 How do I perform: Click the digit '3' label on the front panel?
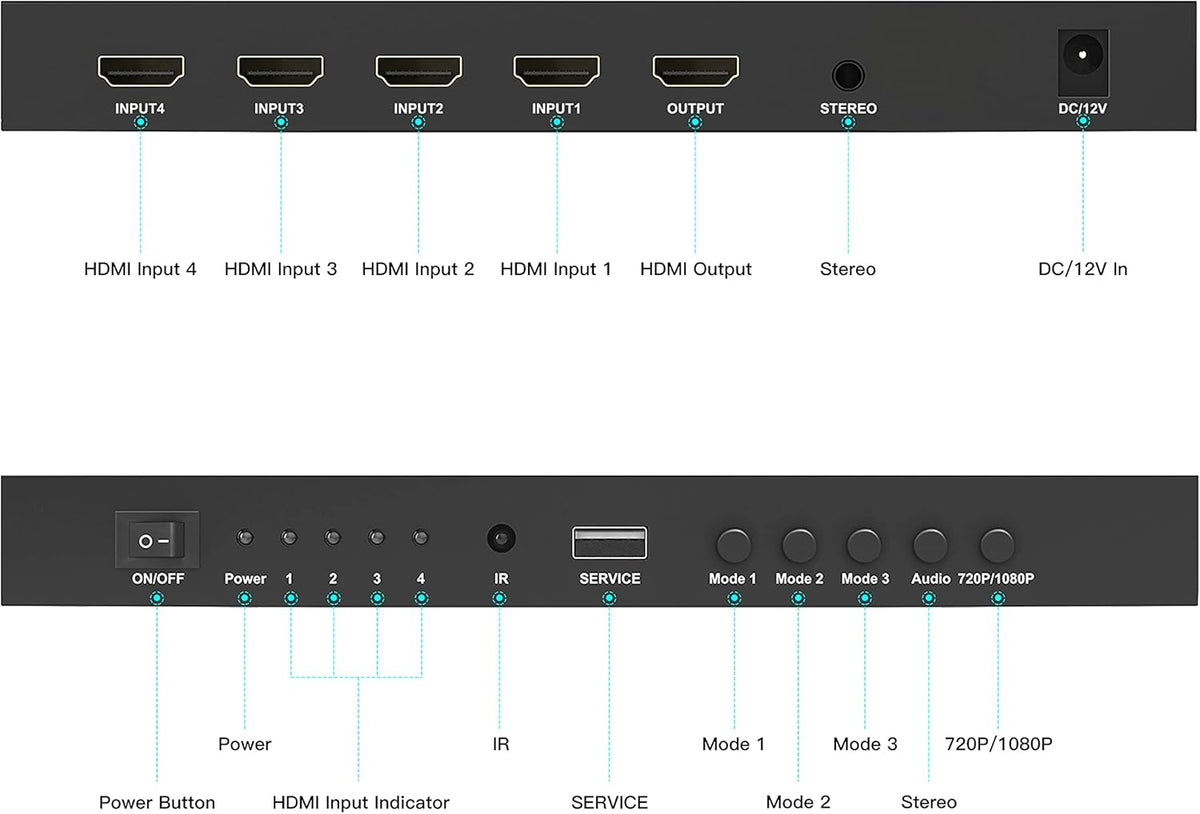click(377, 579)
